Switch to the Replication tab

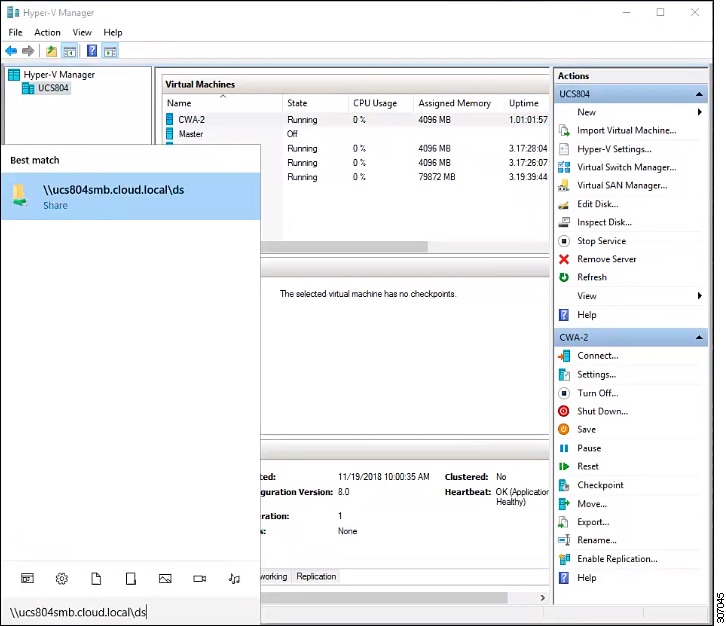tap(316, 576)
